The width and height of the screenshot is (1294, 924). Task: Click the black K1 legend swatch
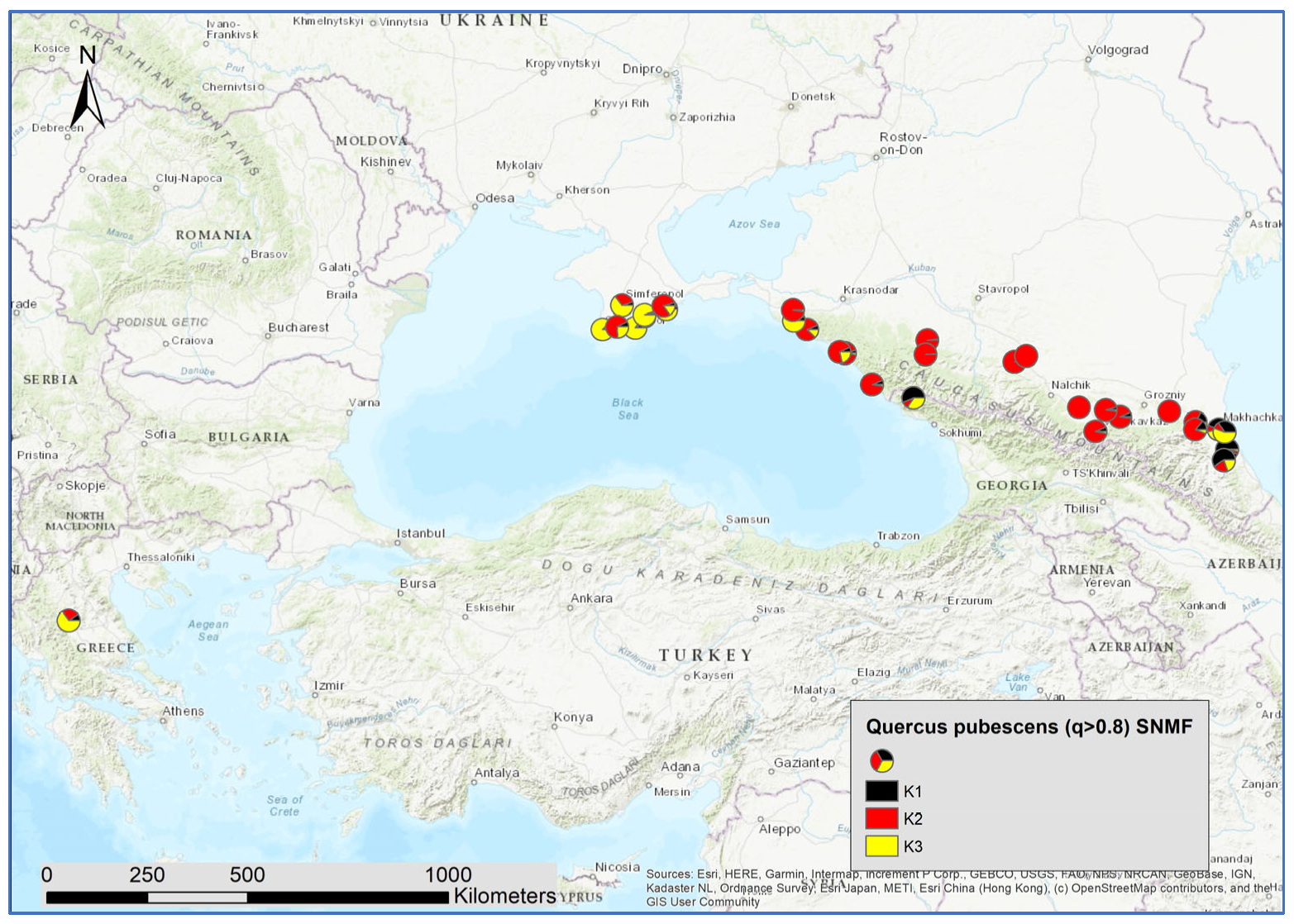(881, 791)
